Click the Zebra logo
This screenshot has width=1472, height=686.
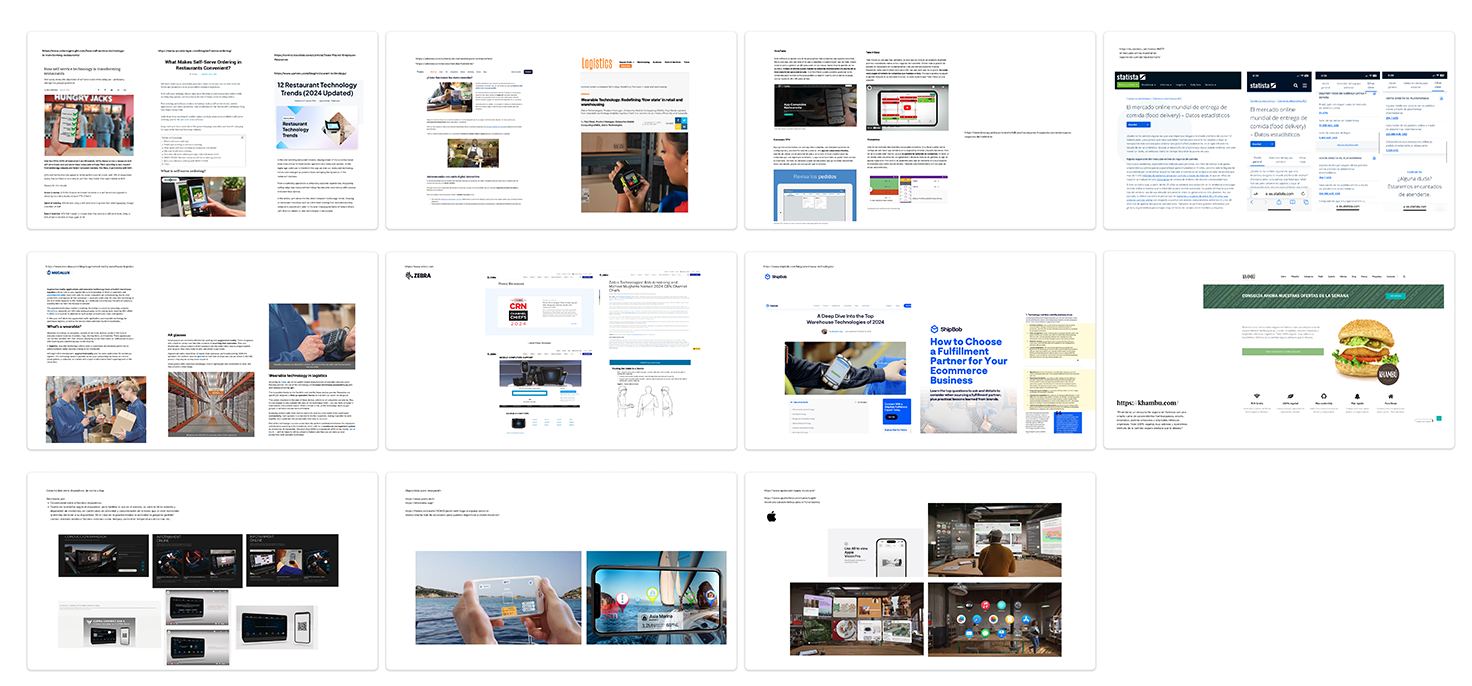[417, 276]
